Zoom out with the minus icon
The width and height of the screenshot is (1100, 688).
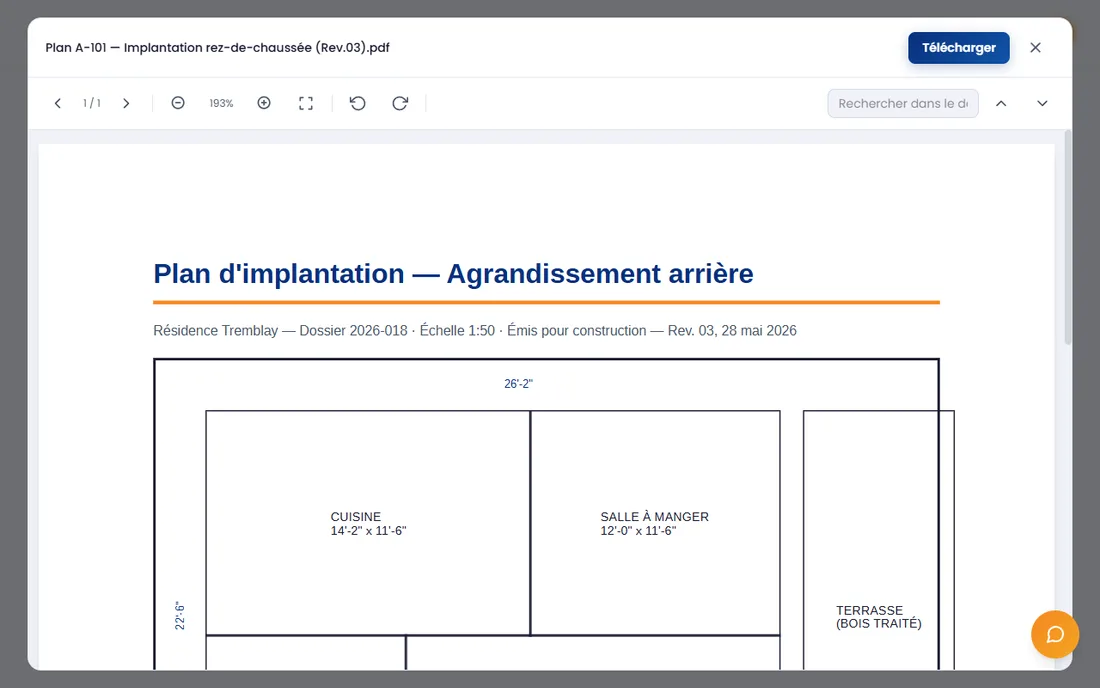(x=178, y=103)
